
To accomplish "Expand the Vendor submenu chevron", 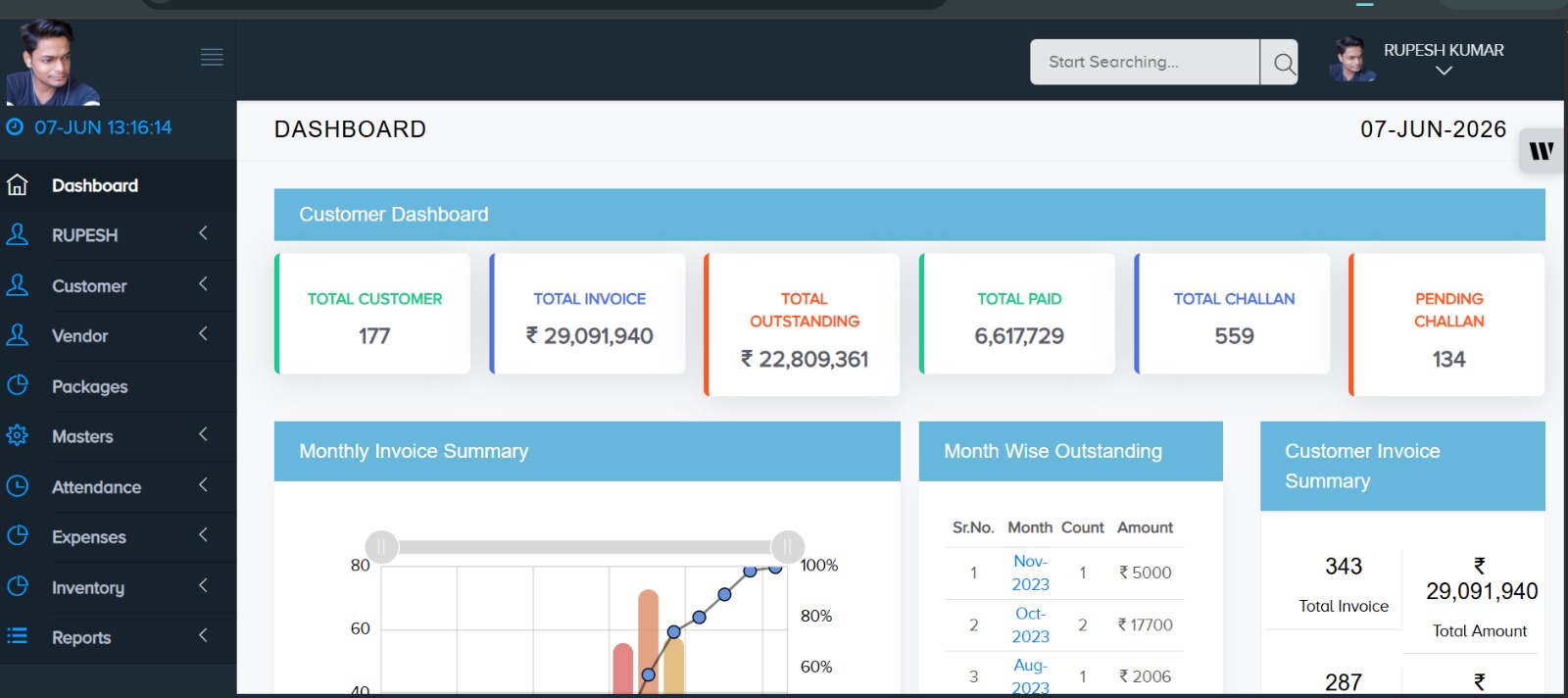I will pyautogui.click(x=203, y=334).
